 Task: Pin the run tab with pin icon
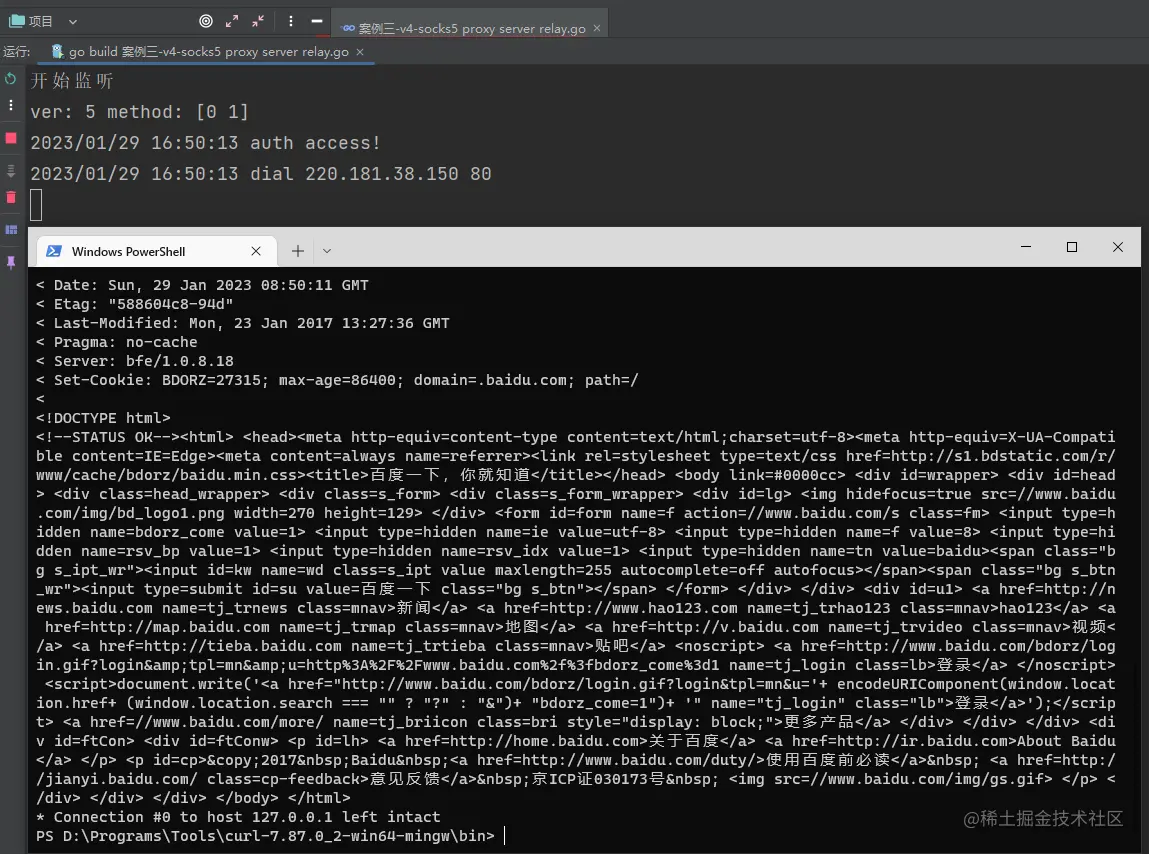point(11,262)
